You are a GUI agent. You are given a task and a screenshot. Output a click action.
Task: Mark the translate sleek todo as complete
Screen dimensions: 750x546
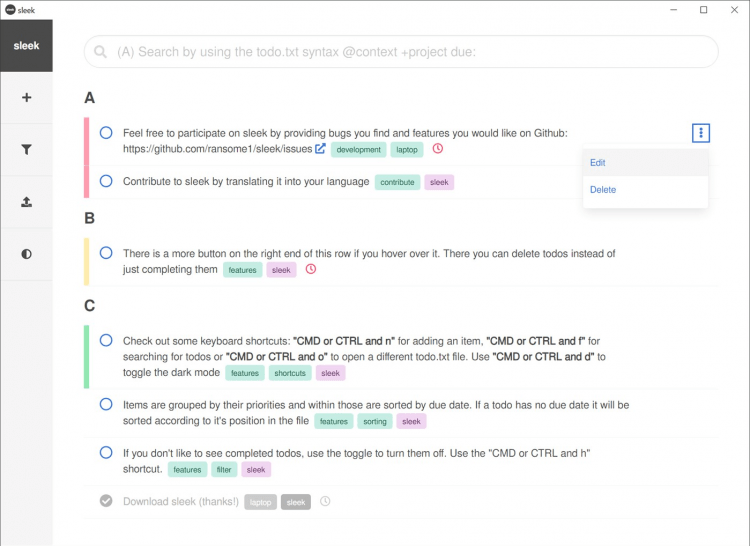tap(106, 181)
